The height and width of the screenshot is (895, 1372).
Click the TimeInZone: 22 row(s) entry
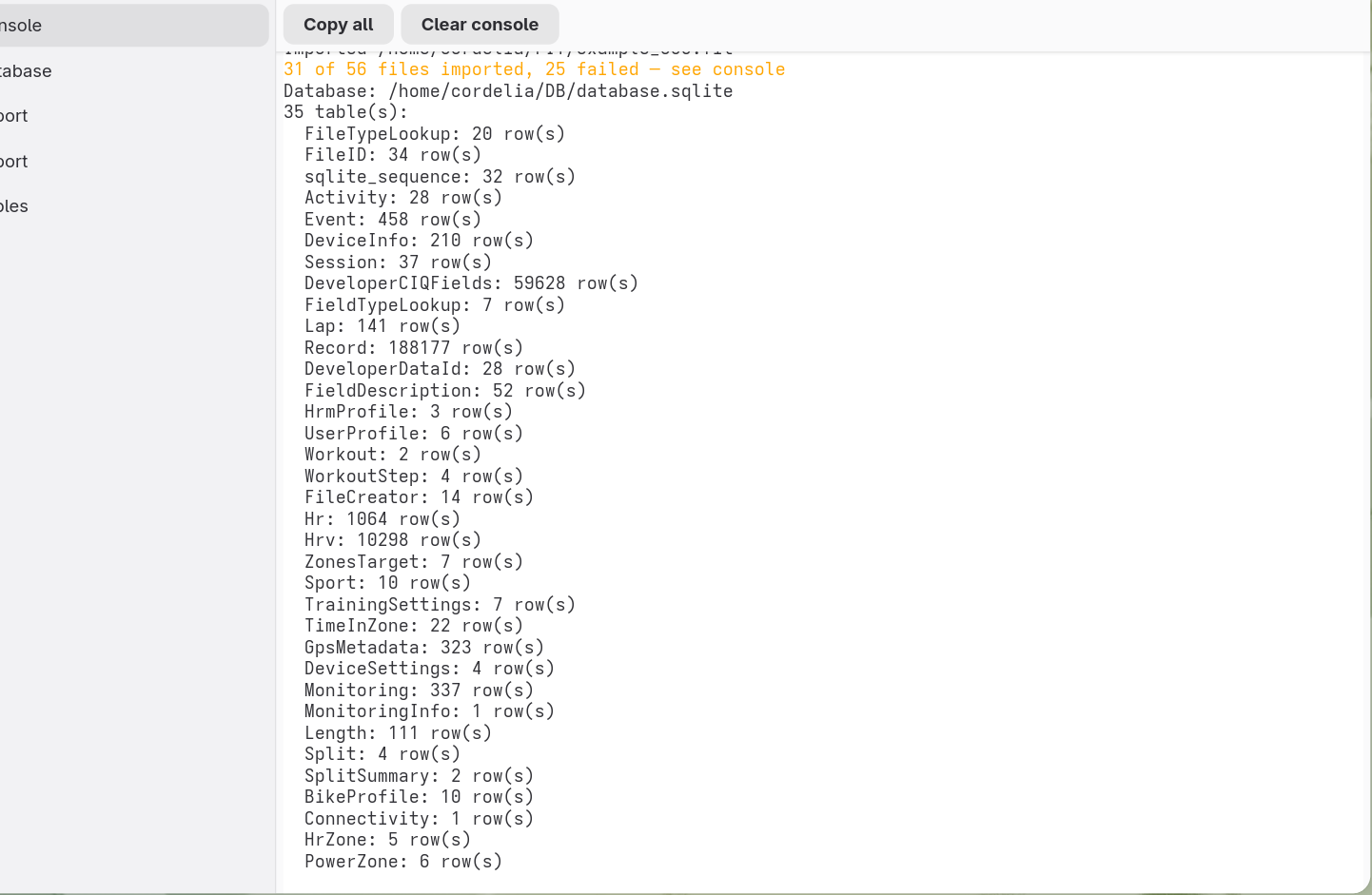tap(414, 626)
